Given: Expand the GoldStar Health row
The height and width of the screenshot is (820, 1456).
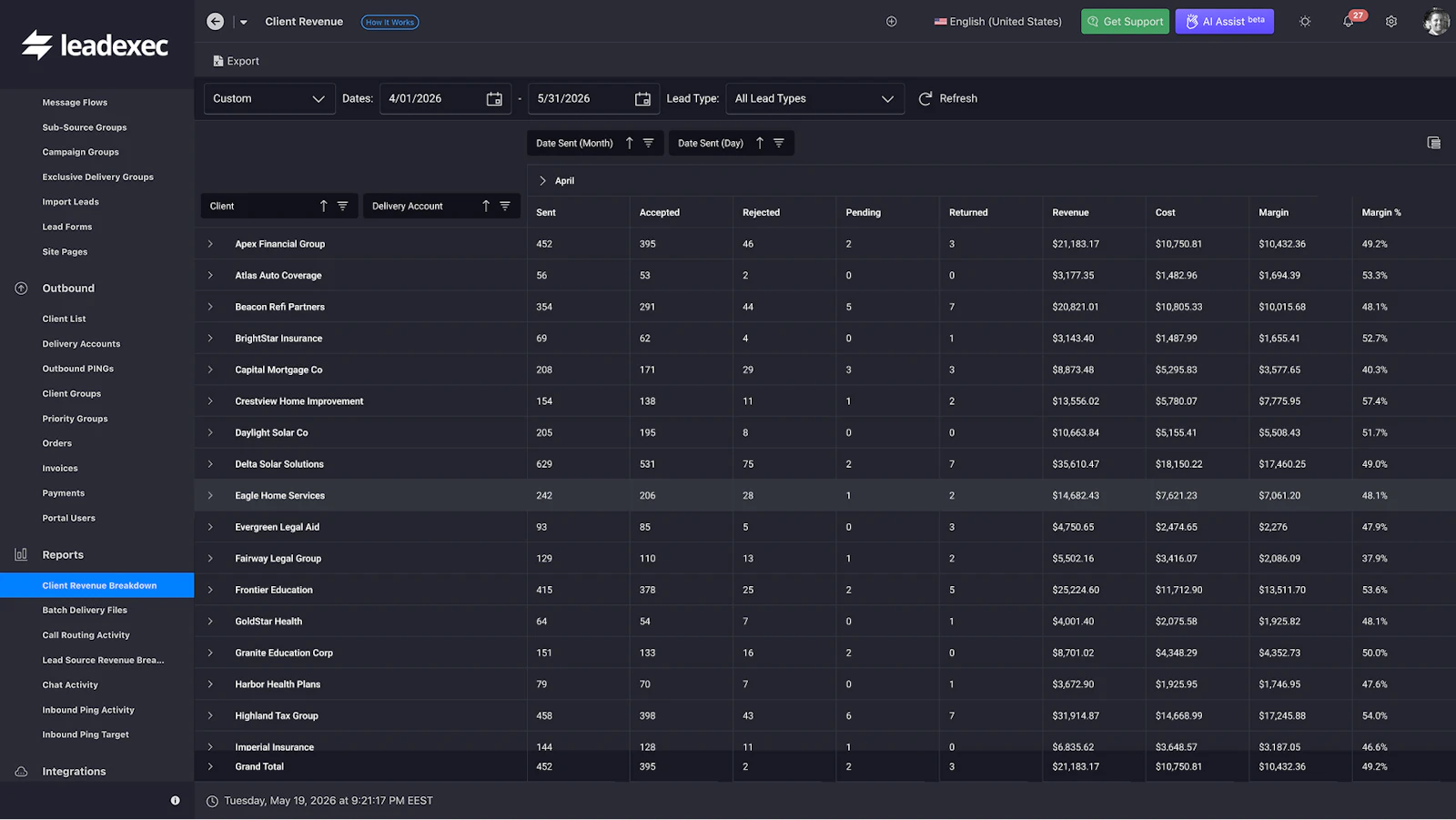Looking at the screenshot, I should point(210,622).
